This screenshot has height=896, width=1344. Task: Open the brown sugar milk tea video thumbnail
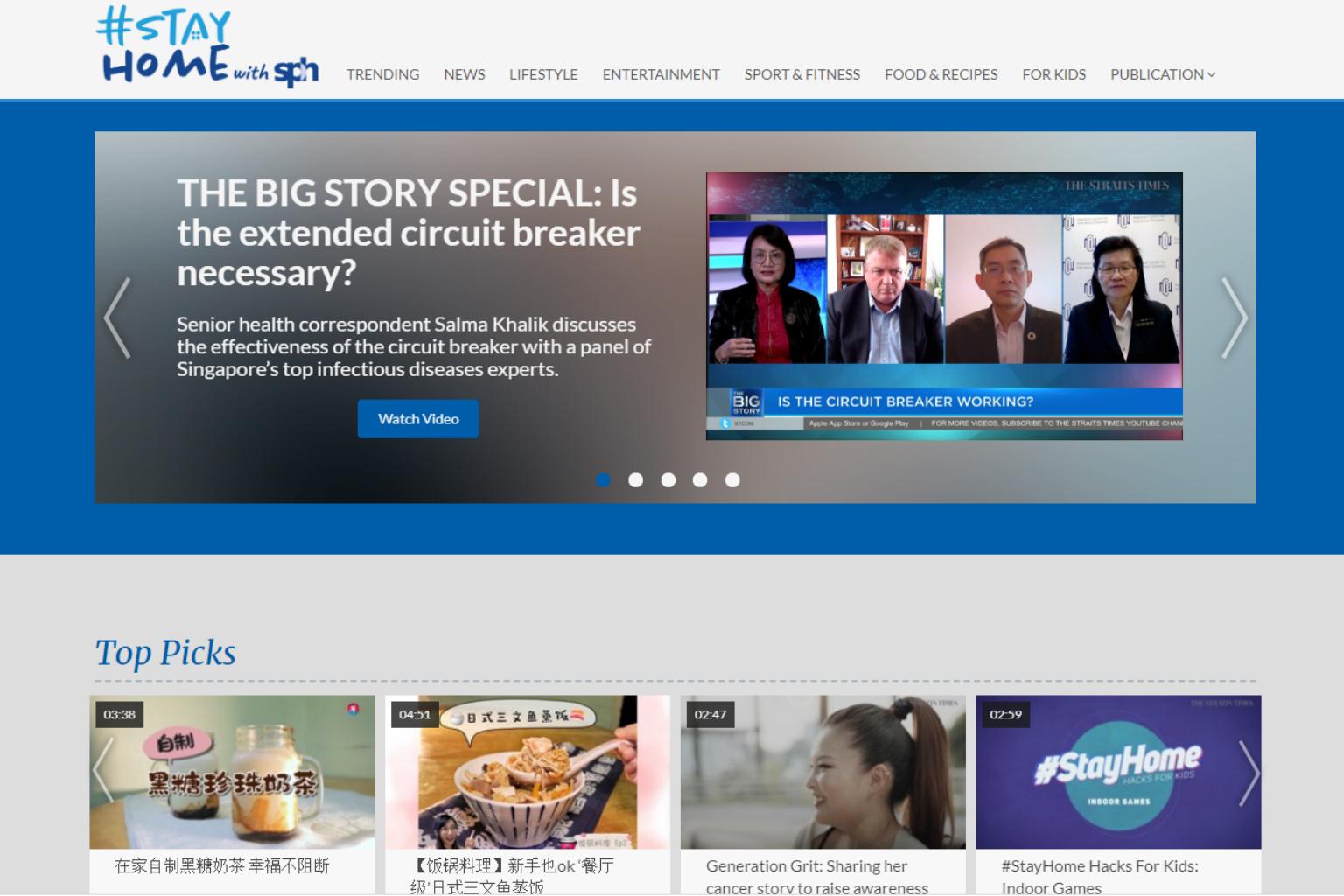232,772
